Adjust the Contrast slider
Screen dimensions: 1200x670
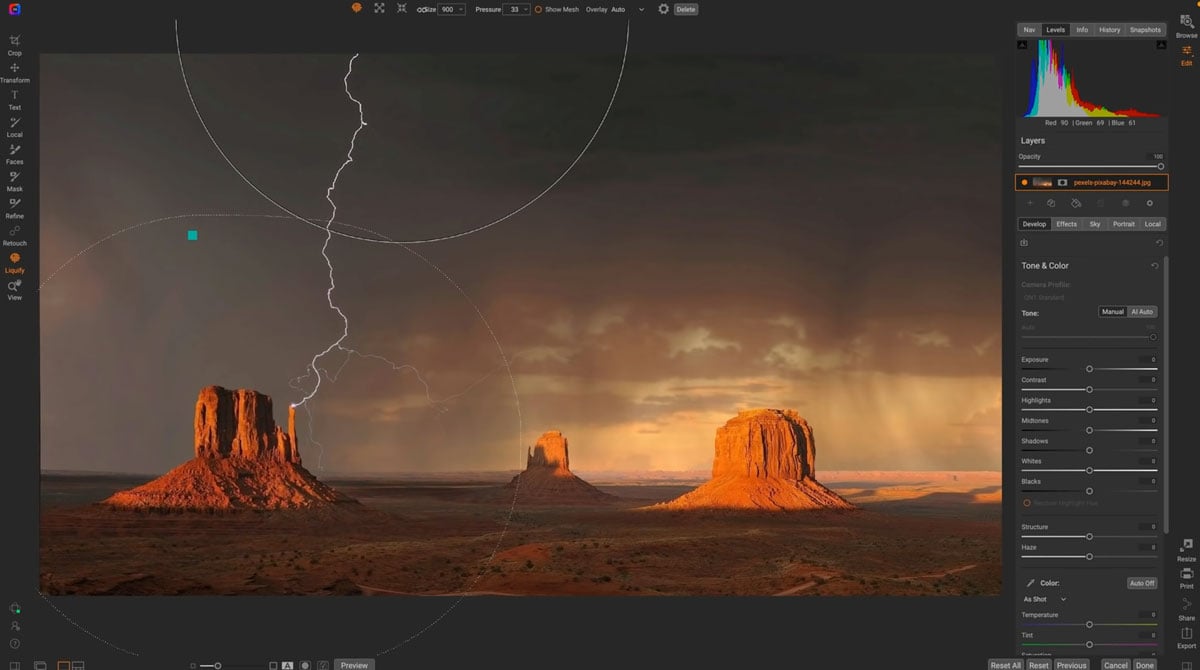point(1089,389)
